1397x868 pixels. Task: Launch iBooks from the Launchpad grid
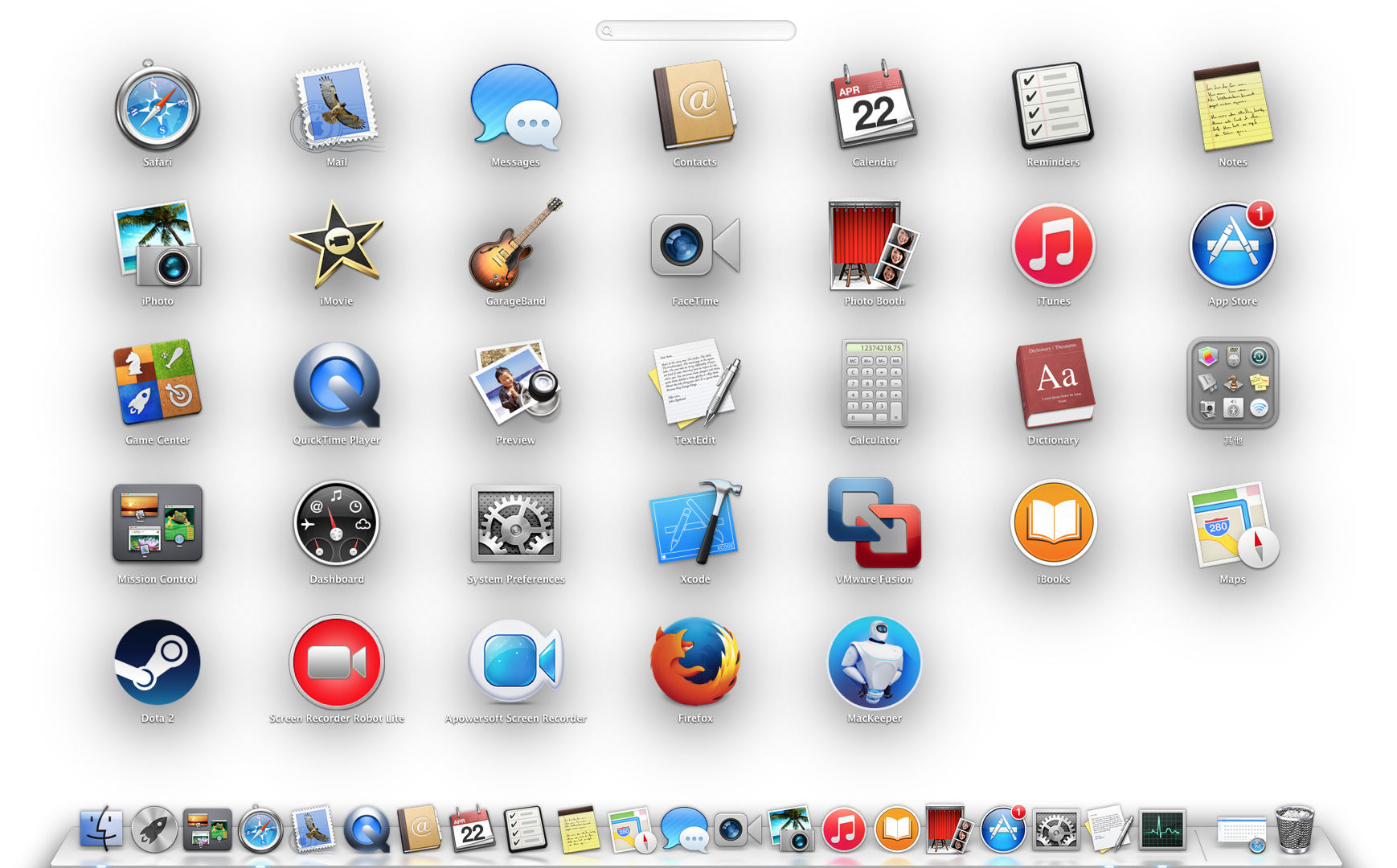point(1053,522)
